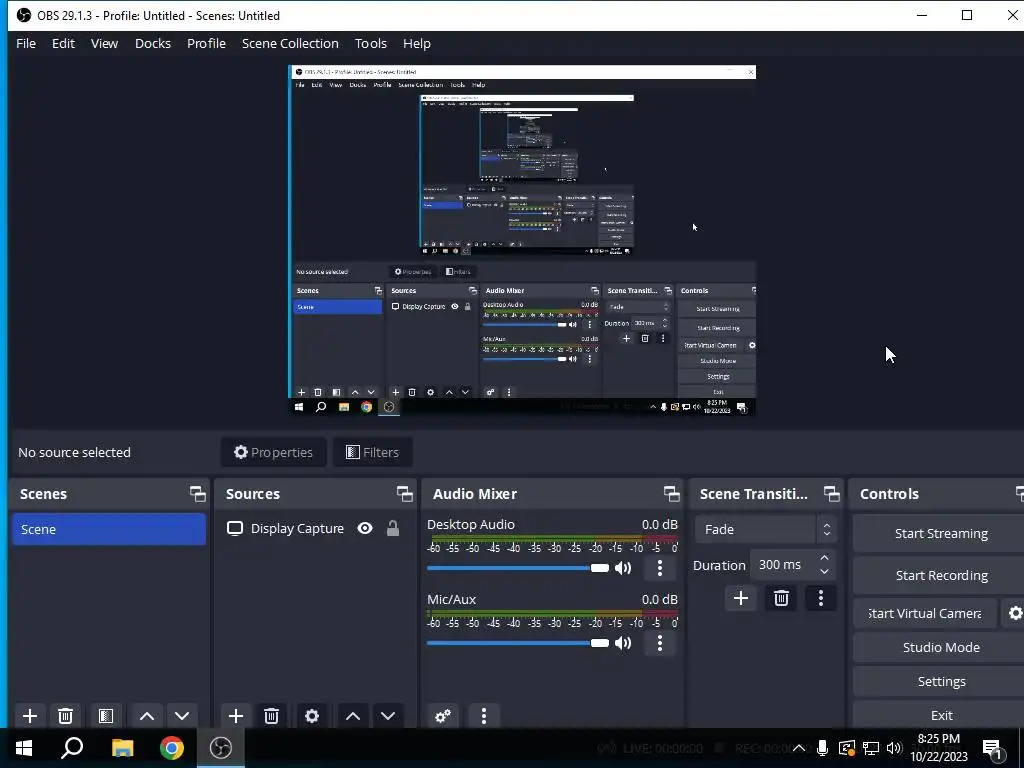Viewport: 1024px width, 768px height.
Task: Add a new scene with the plus icon
Action: click(29, 716)
